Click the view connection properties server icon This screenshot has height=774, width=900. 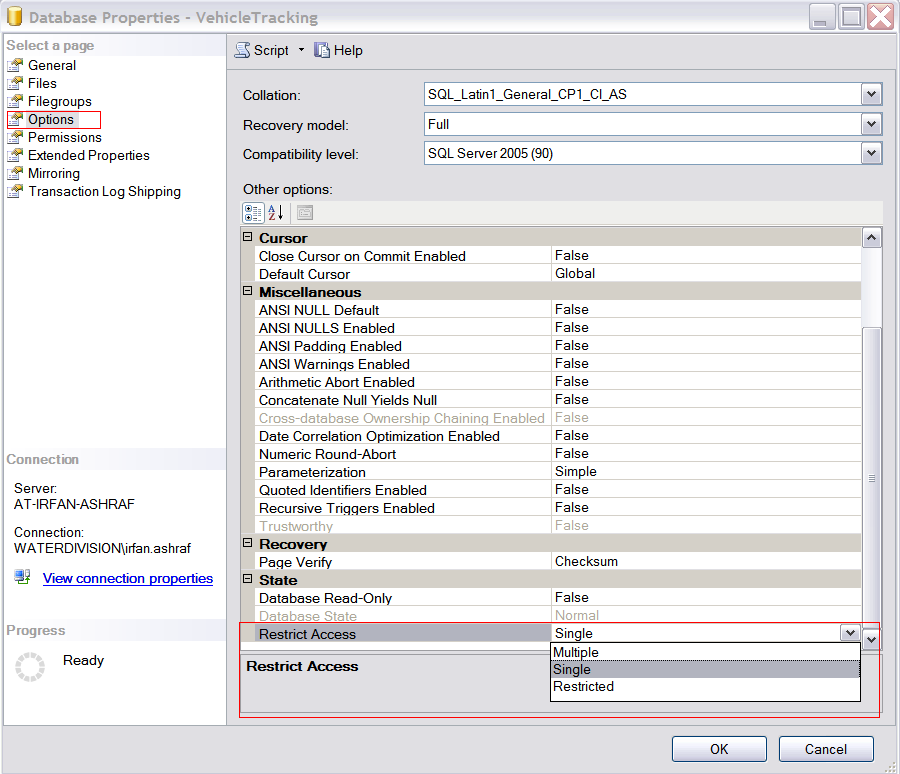click(x=23, y=577)
